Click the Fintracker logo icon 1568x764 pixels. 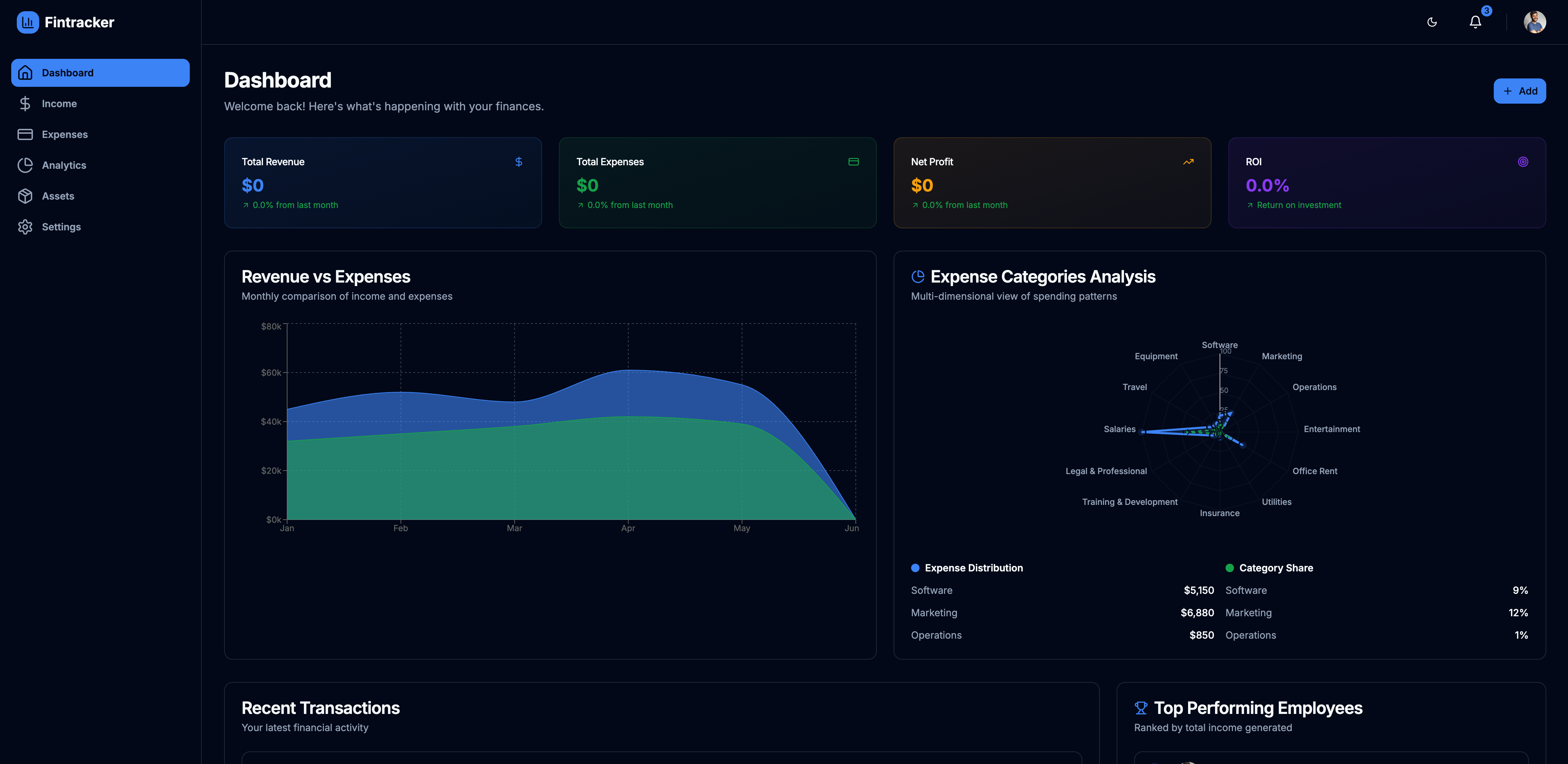[27, 22]
